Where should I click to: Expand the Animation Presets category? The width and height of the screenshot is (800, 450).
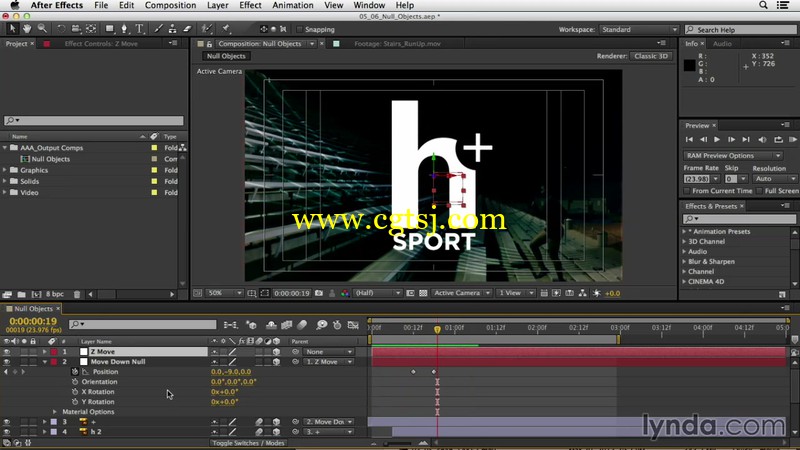point(684,231)
